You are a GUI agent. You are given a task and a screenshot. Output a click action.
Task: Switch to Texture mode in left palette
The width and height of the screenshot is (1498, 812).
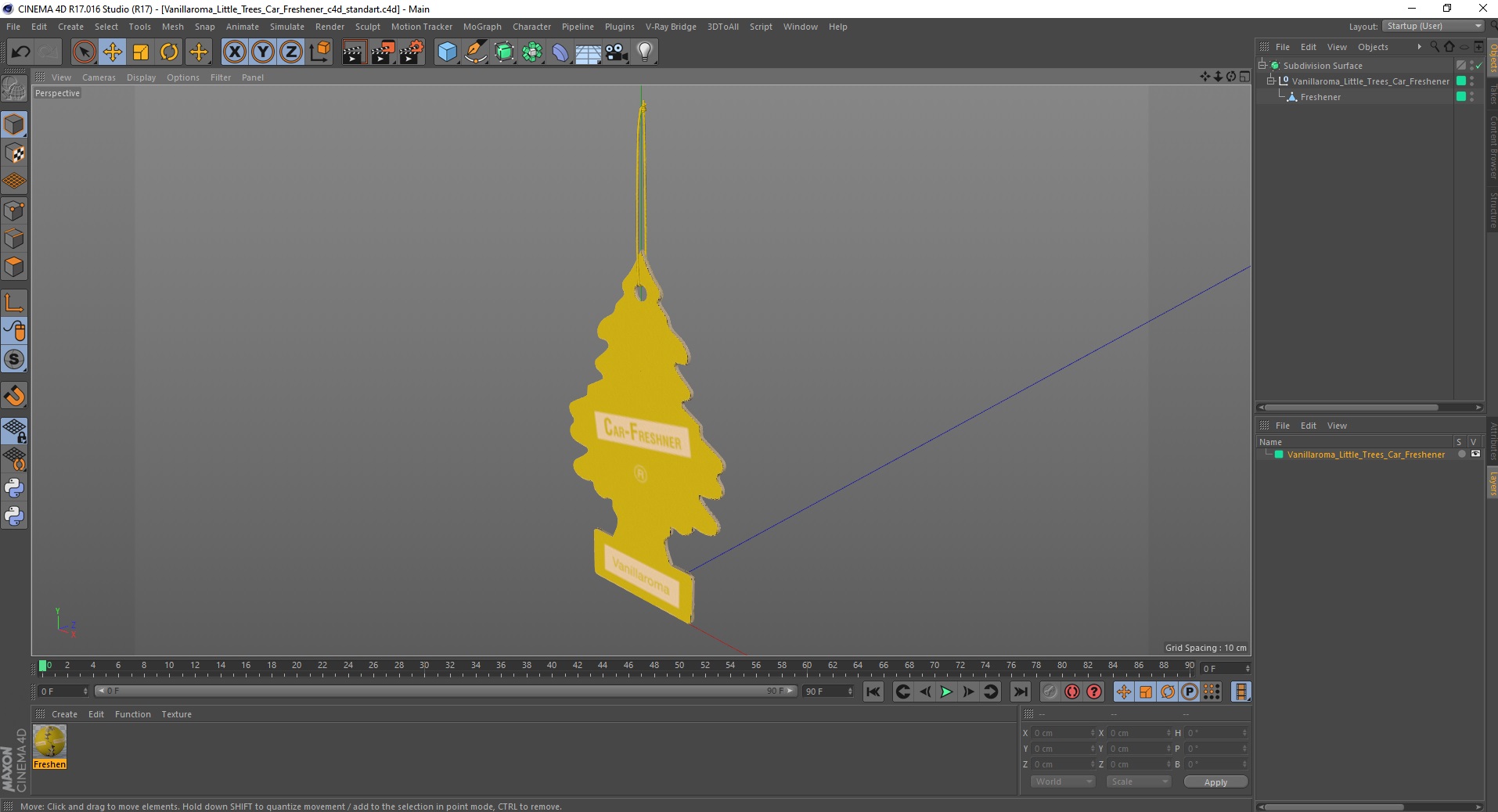tap(14, 153)
